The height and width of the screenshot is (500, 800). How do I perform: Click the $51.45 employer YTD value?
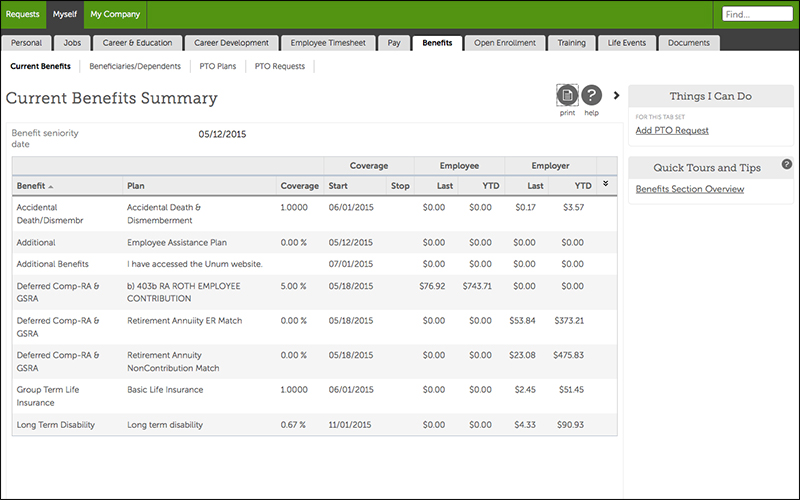click(571, 390)
